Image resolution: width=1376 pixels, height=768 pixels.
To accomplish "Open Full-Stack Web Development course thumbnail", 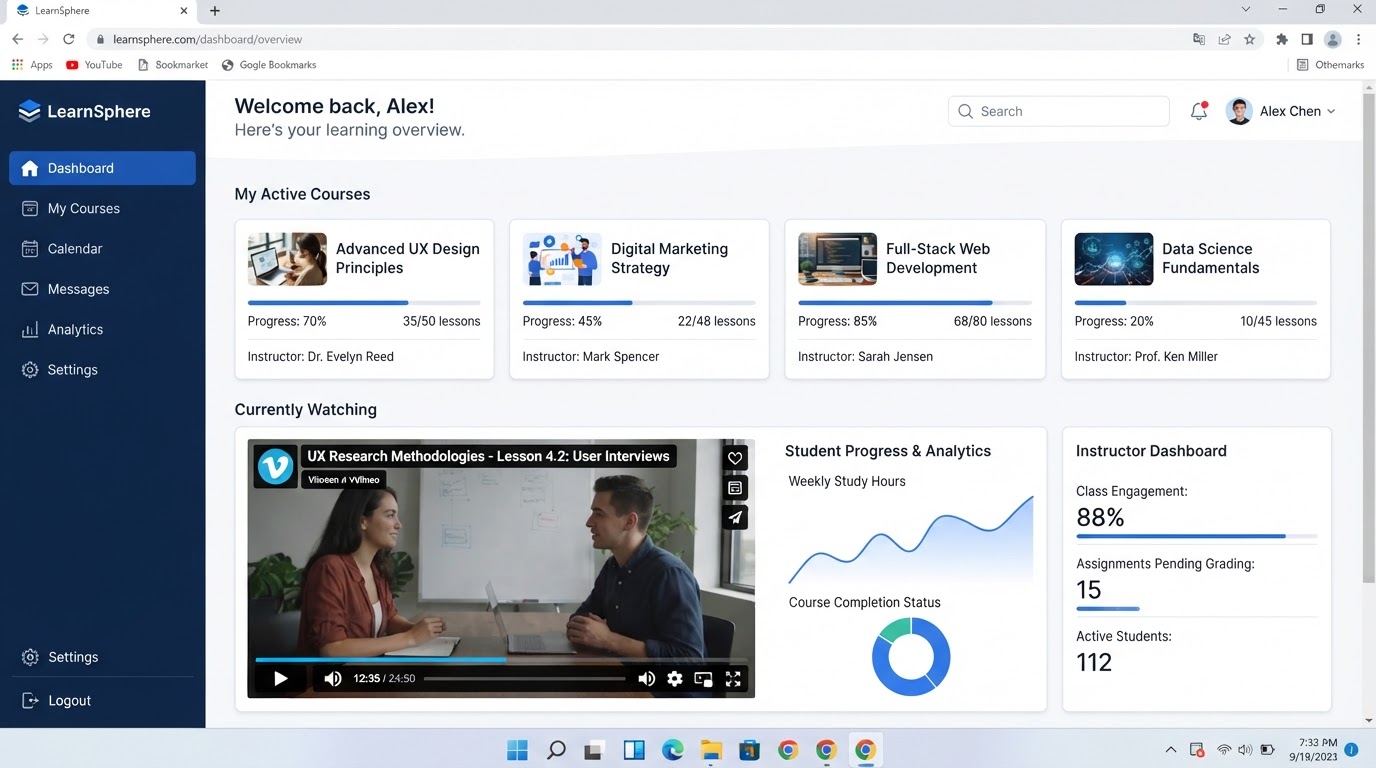I will pos(837,259).
